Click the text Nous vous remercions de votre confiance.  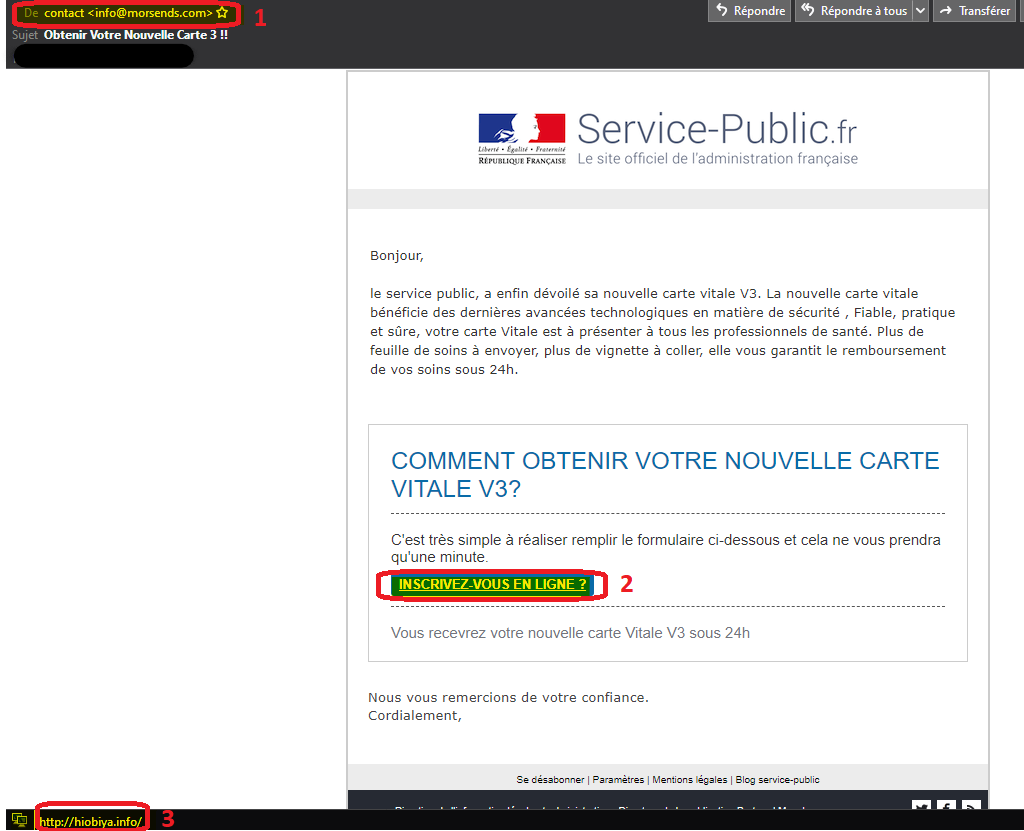tap(508, 697)
